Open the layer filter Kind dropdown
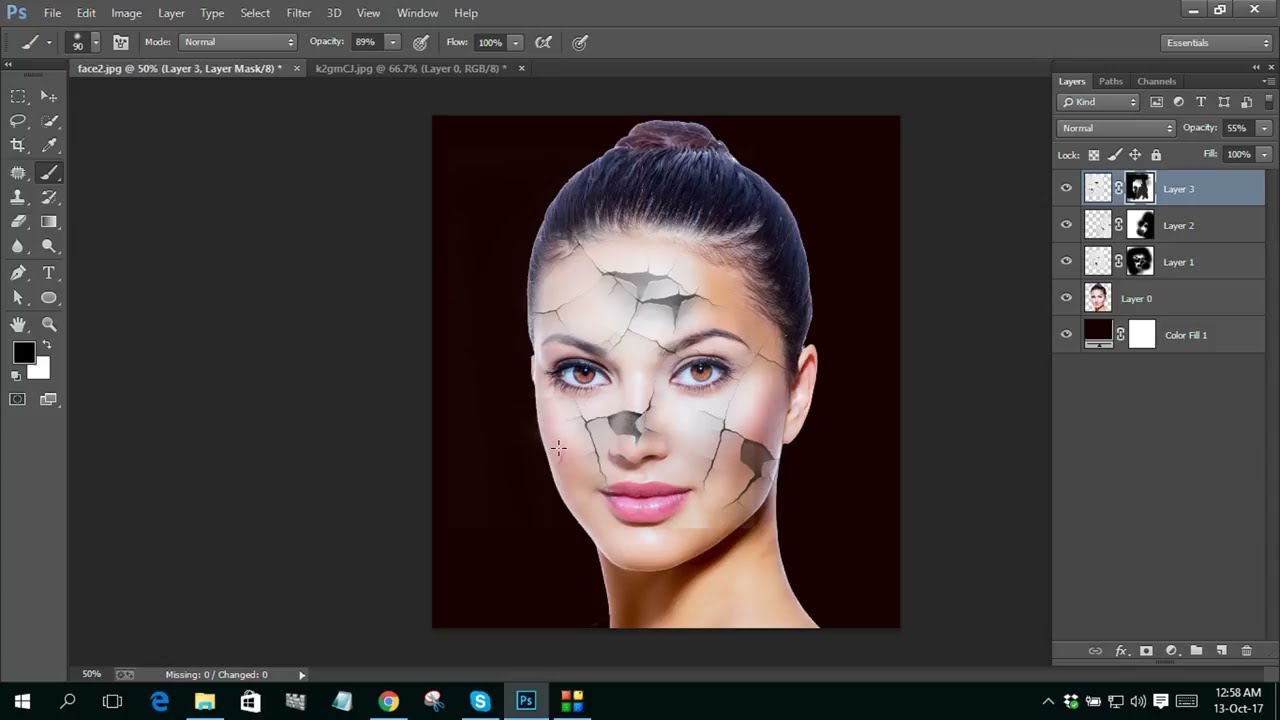The width and height of the screenshot is (1280, 720). click(1098, 102)
